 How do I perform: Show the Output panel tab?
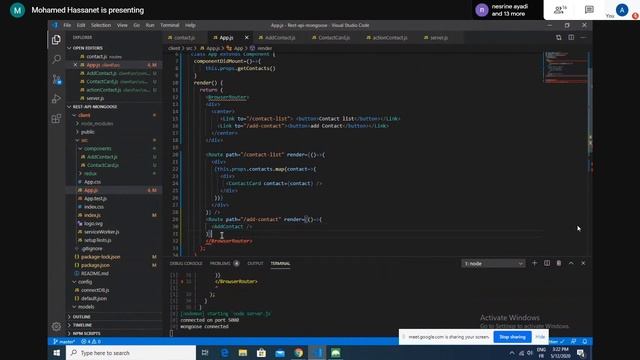pos(255,263)
